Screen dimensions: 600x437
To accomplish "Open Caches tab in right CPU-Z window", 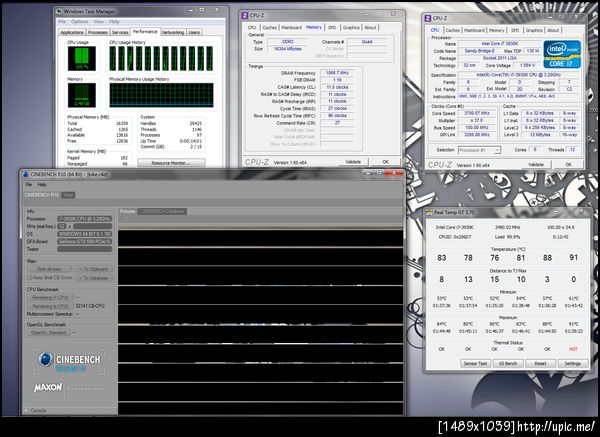I will click(x=453, y=30).
